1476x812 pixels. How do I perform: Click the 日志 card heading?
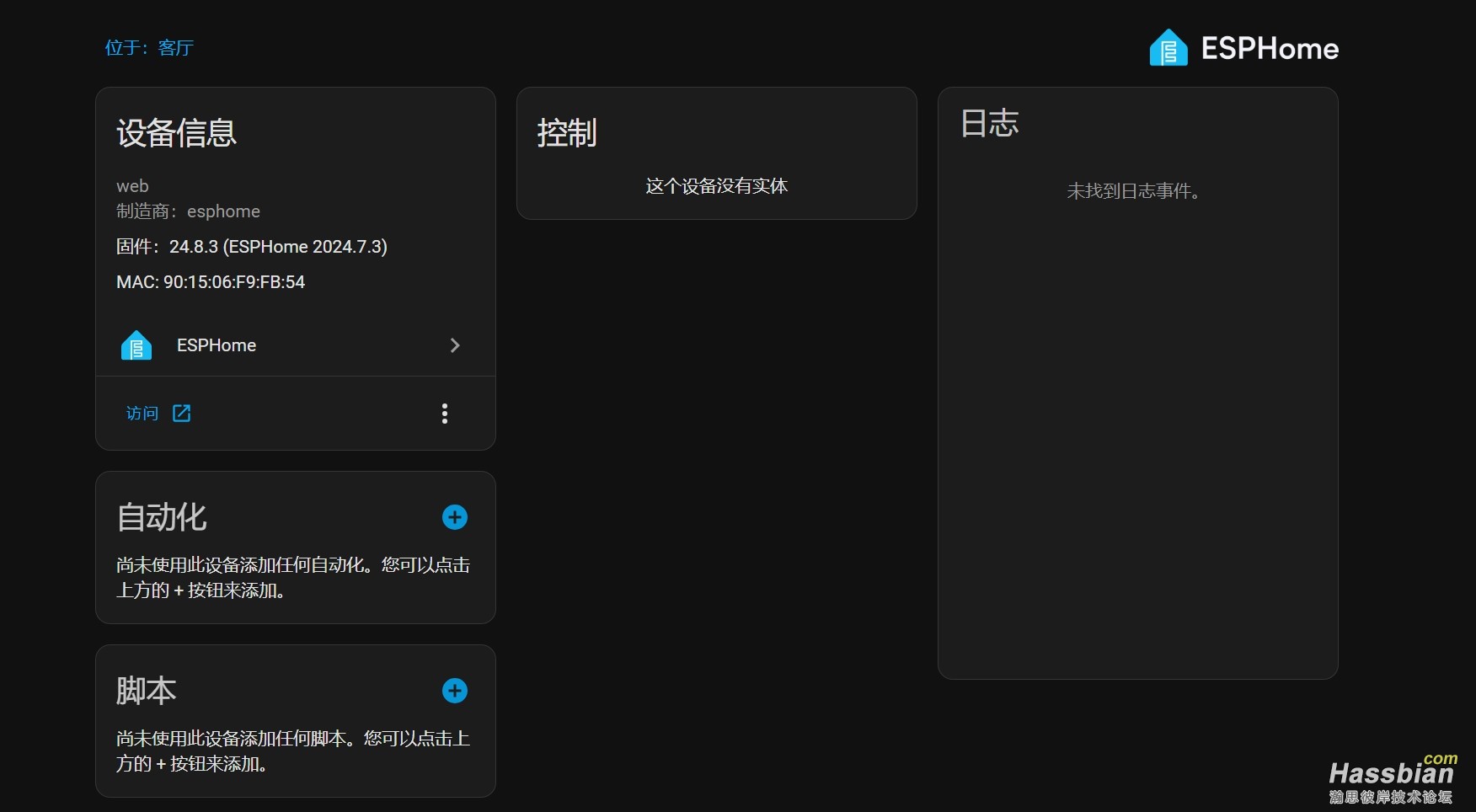[989, 124]
